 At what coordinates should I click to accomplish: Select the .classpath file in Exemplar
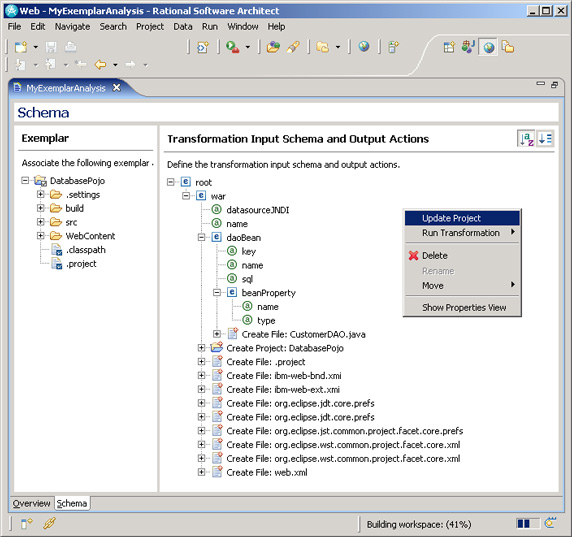(x=85, y=250)
